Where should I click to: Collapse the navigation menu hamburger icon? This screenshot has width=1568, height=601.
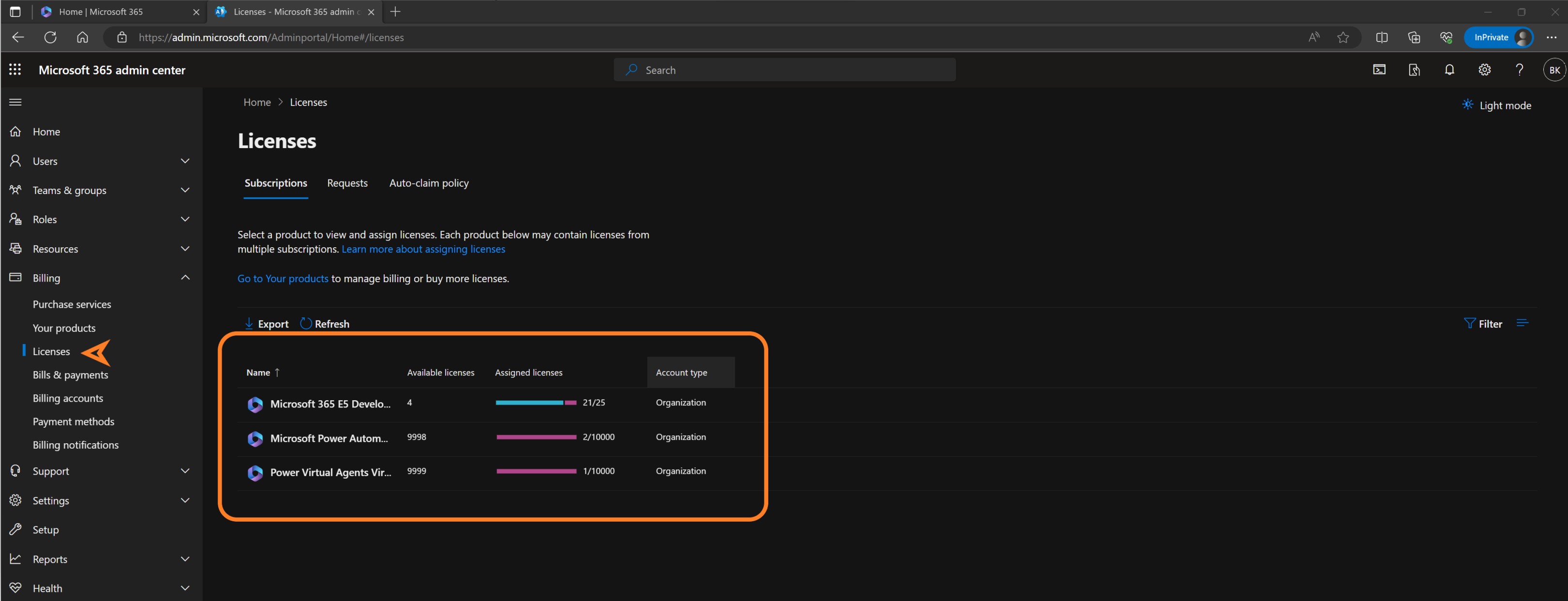click(15, 102)
